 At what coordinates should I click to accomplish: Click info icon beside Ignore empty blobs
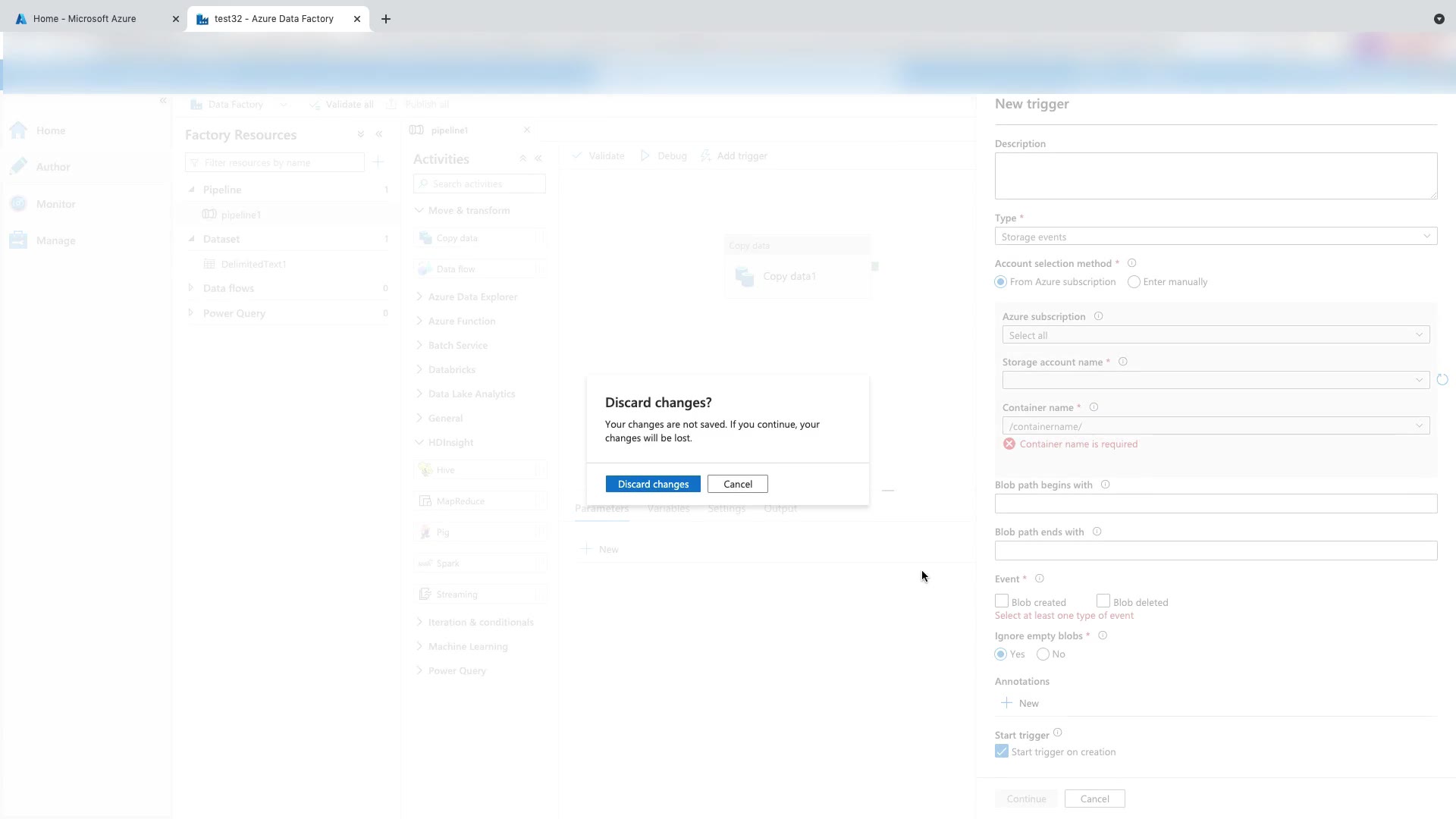pyautogui.click(x=1103, y=635)
